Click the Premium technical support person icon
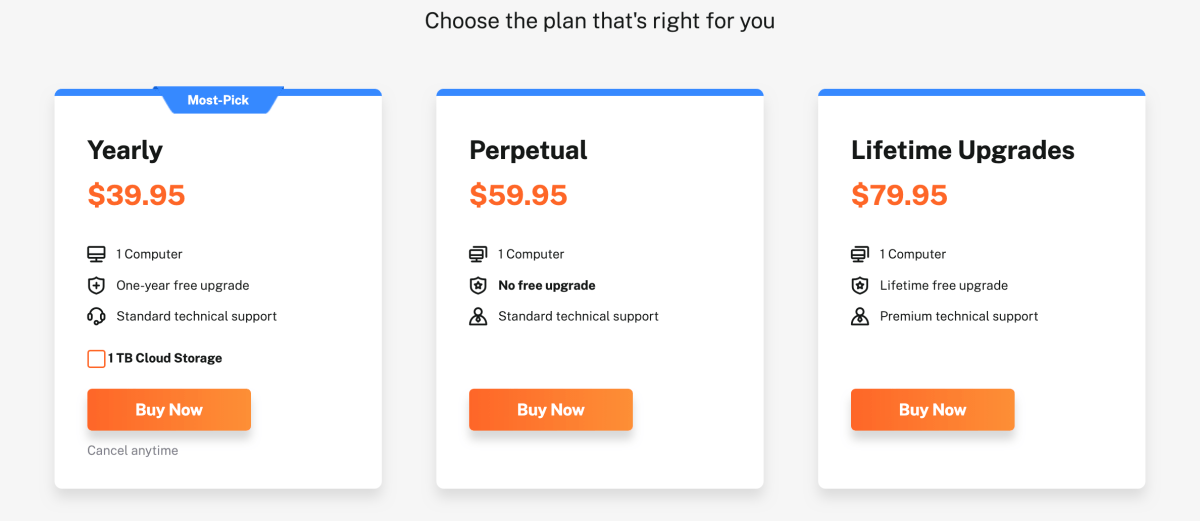Screen dimensions: 1200x521 click(x=860, y=316)
